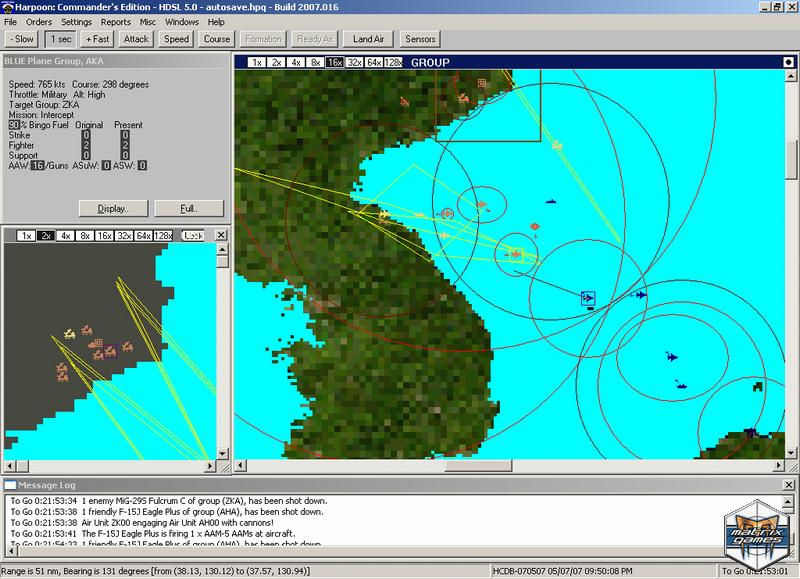Click the round dot icon in the GROUP title bar
The height and width of the screenshot is (579, 800).
coord(788,62)
